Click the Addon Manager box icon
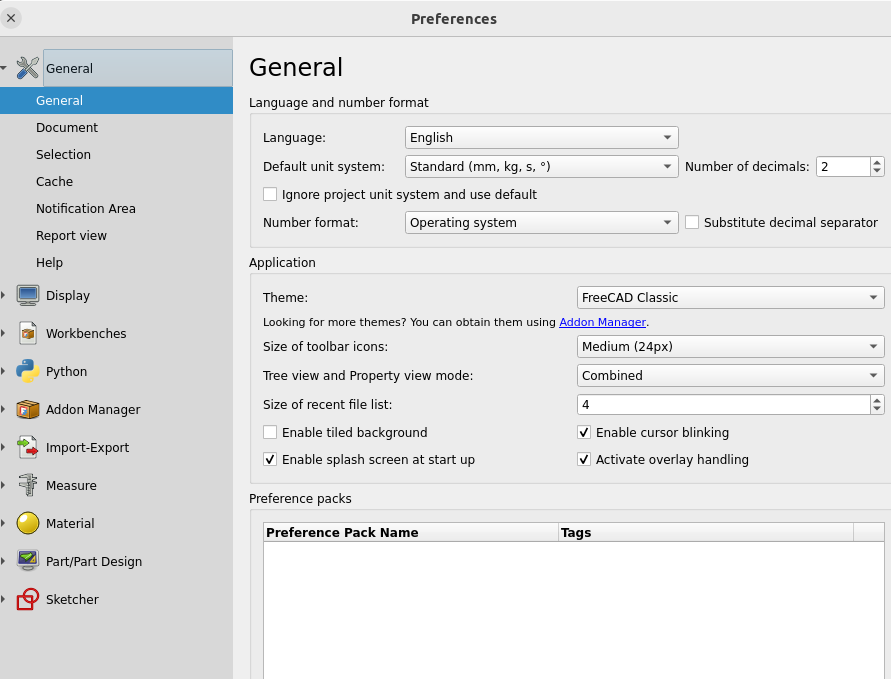The image size is (891, 679). click(28, 409)
